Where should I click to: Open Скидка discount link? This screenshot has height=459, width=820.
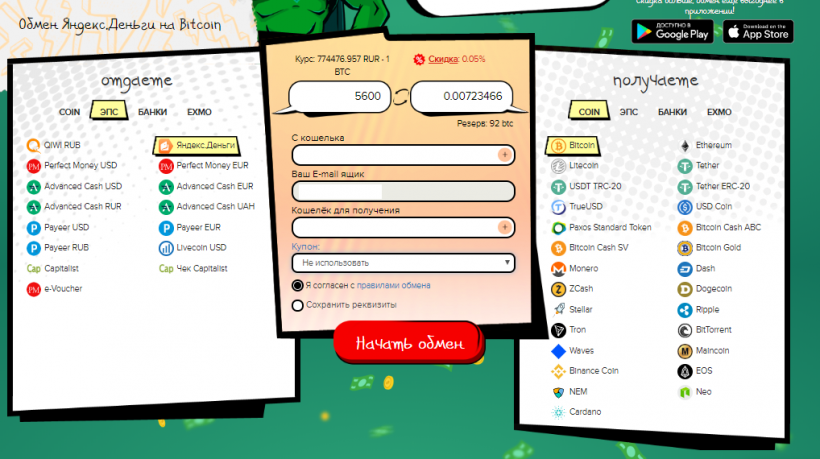pos(443,59)
